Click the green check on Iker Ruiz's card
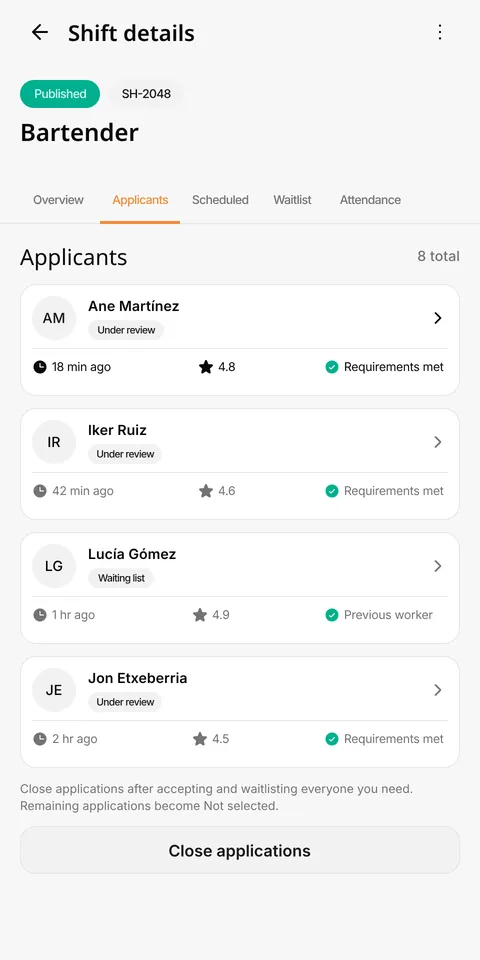480x960 pixels. 332,491
